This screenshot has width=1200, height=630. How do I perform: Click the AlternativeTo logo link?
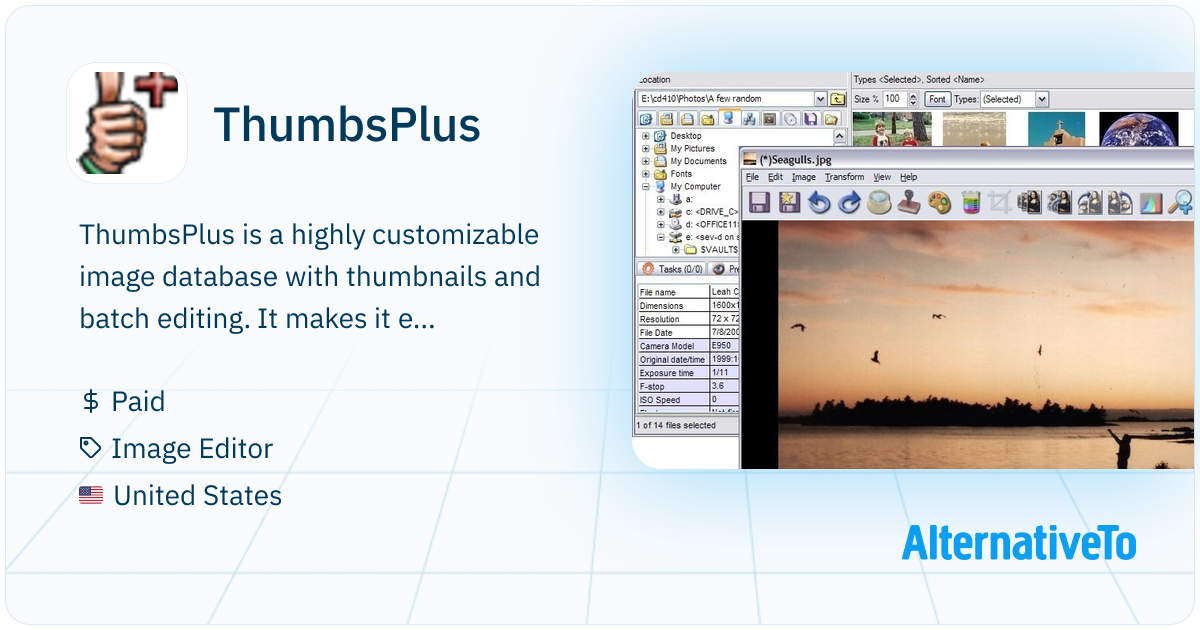click(1019, 543)
